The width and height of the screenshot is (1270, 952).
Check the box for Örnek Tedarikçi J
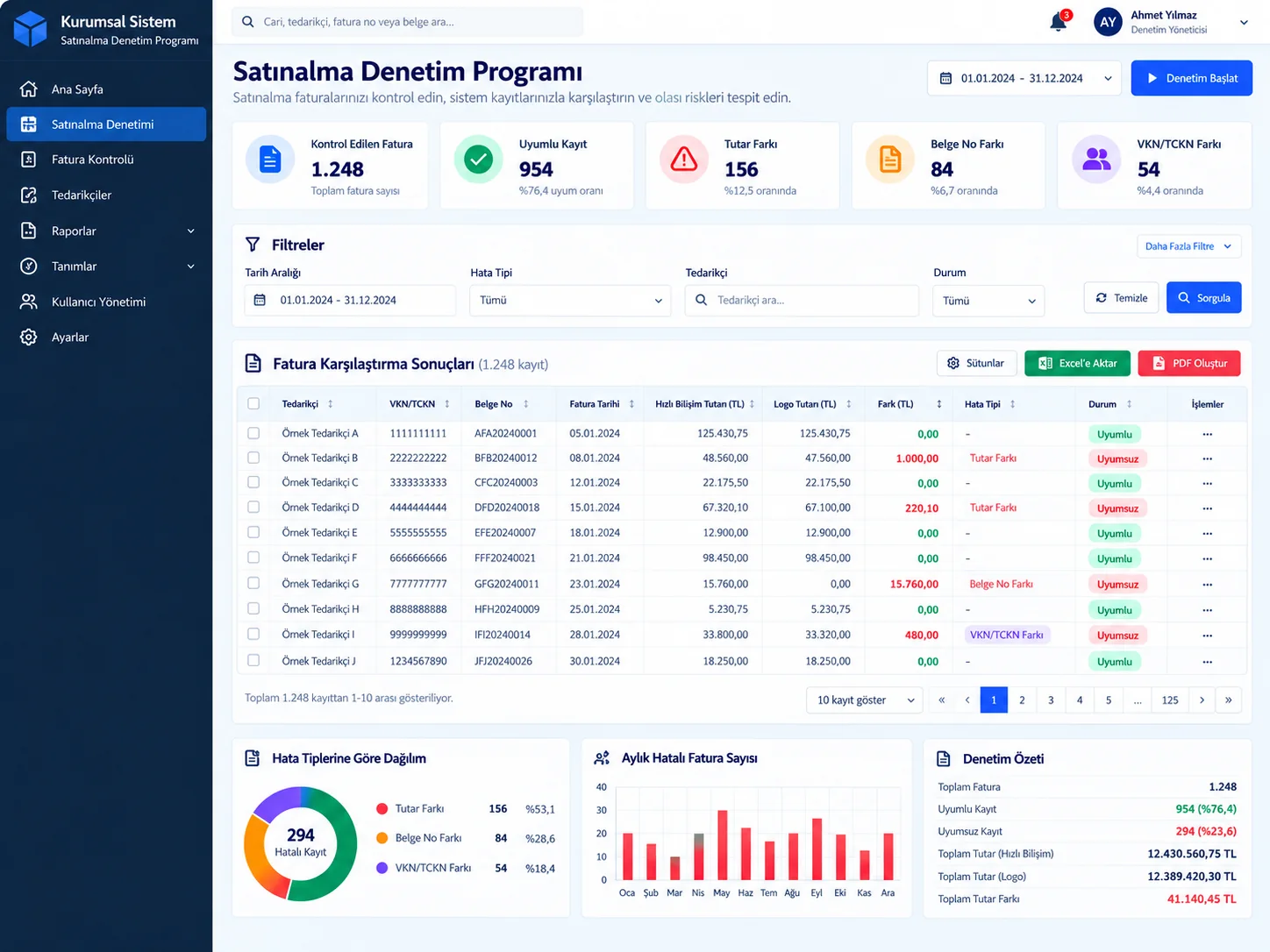point(253,660)
